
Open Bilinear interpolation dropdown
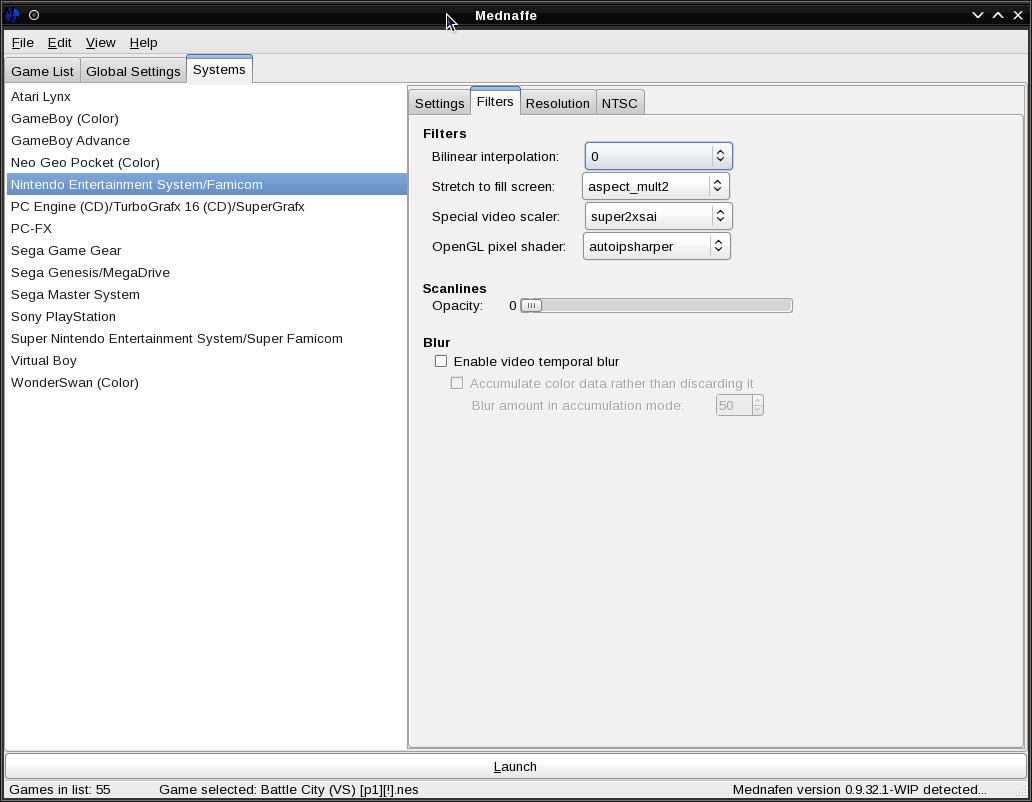658,157
